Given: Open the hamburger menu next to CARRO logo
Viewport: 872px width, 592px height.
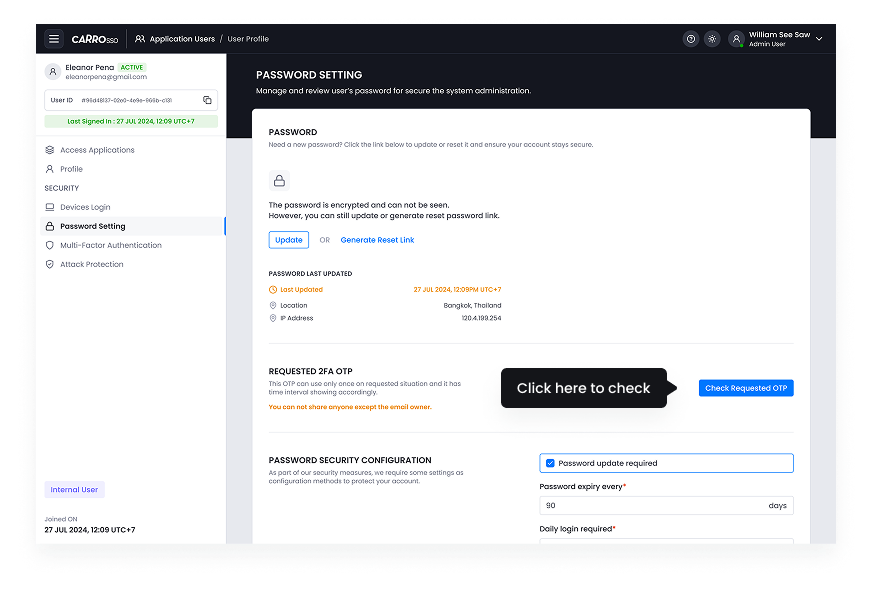Looking at the screenshot, I should coord(55,38).
